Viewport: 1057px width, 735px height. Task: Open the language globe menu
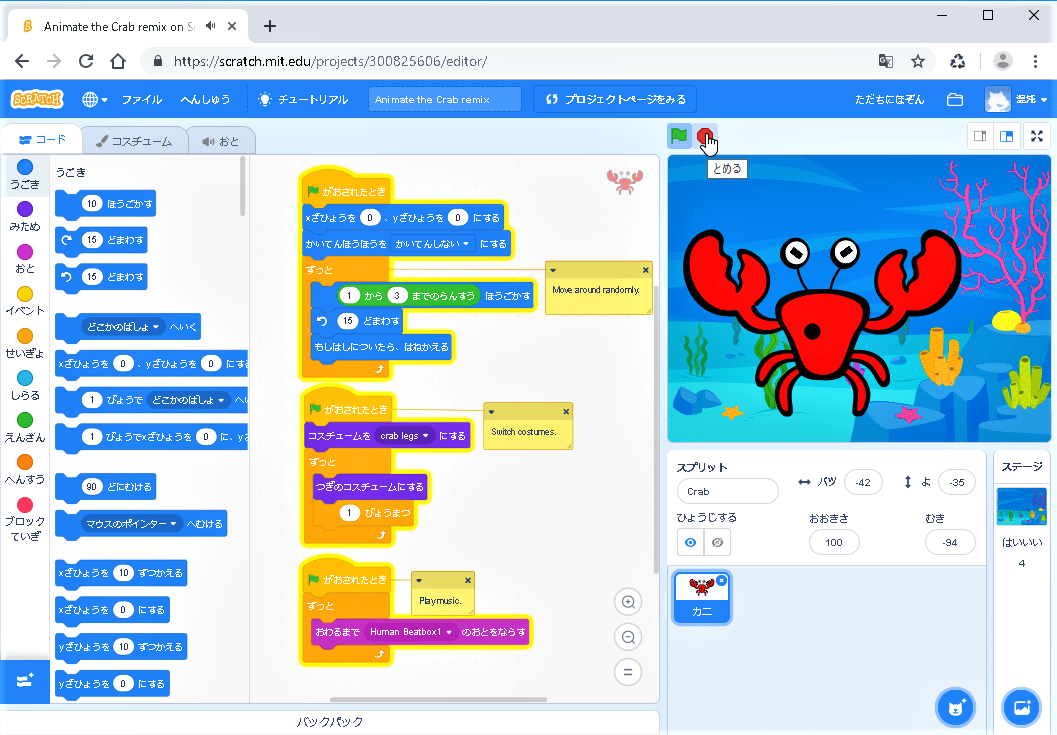(x=94, y=99)
